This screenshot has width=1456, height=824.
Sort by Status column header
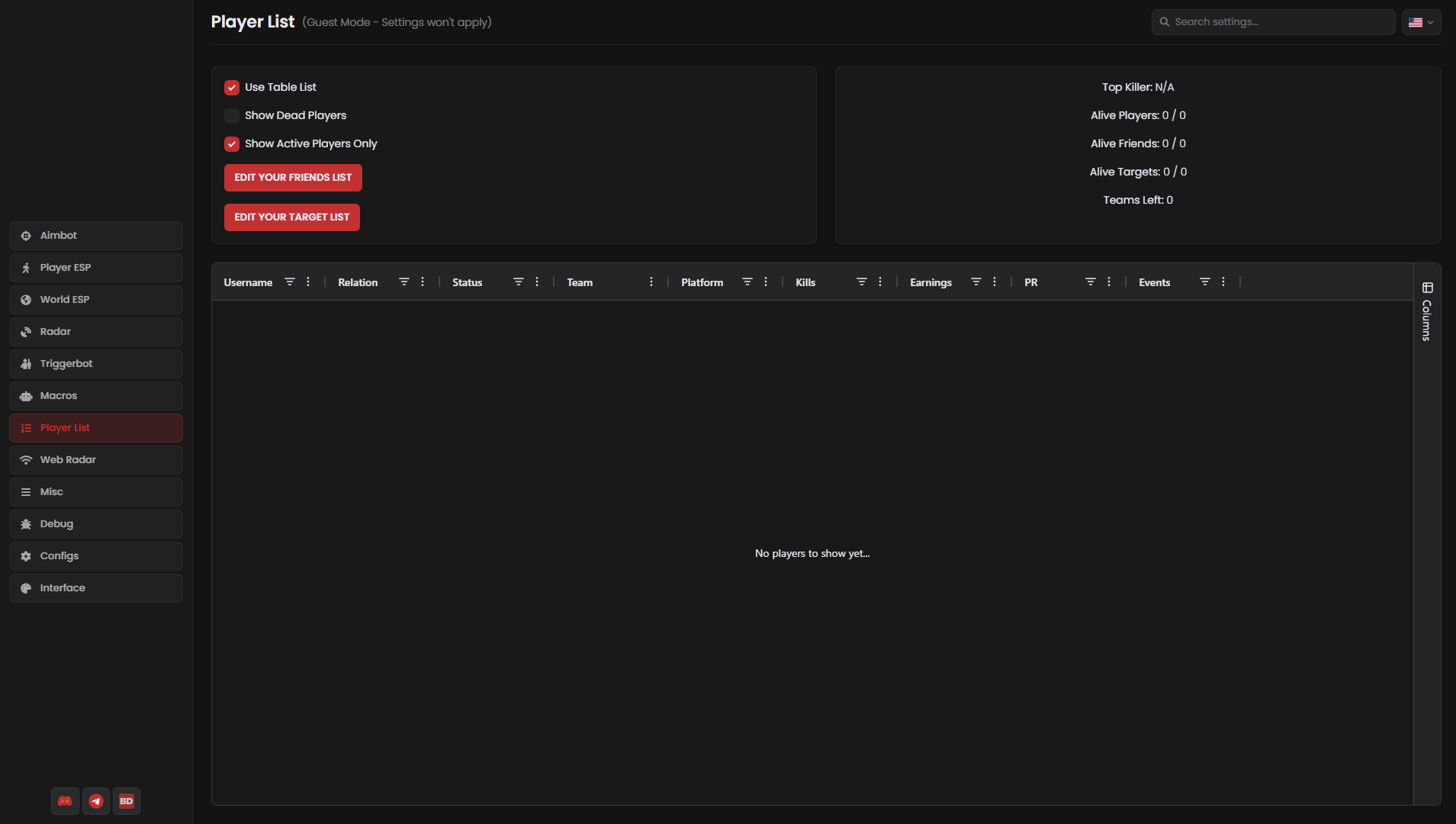point(467,283)
